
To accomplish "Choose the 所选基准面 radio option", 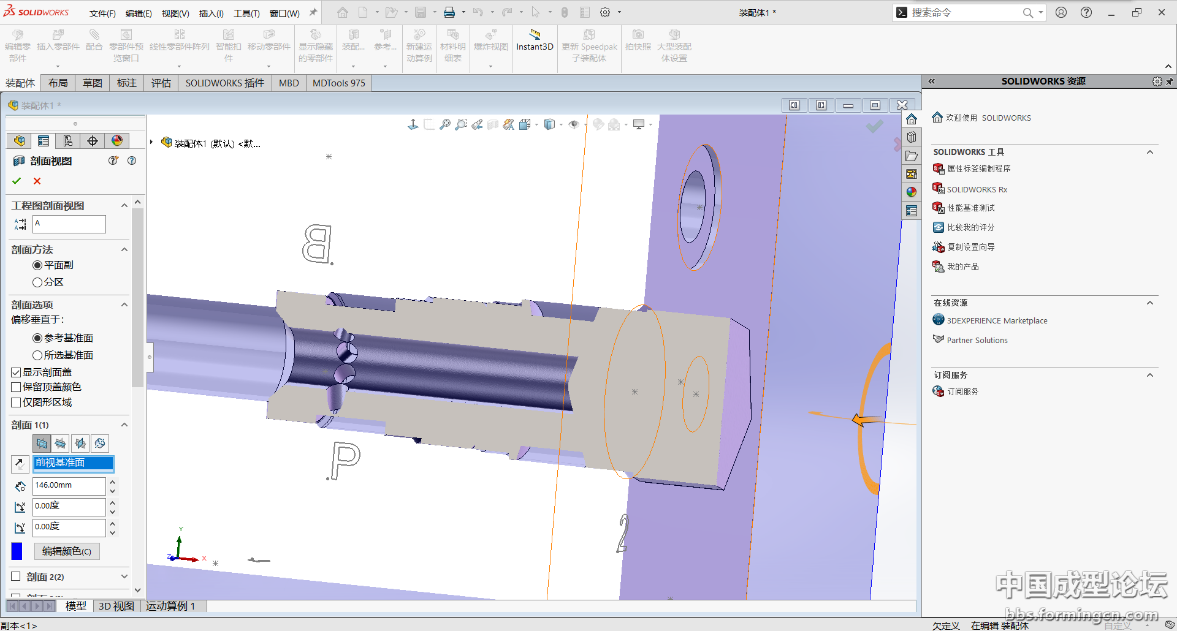I will click(38, 355).
